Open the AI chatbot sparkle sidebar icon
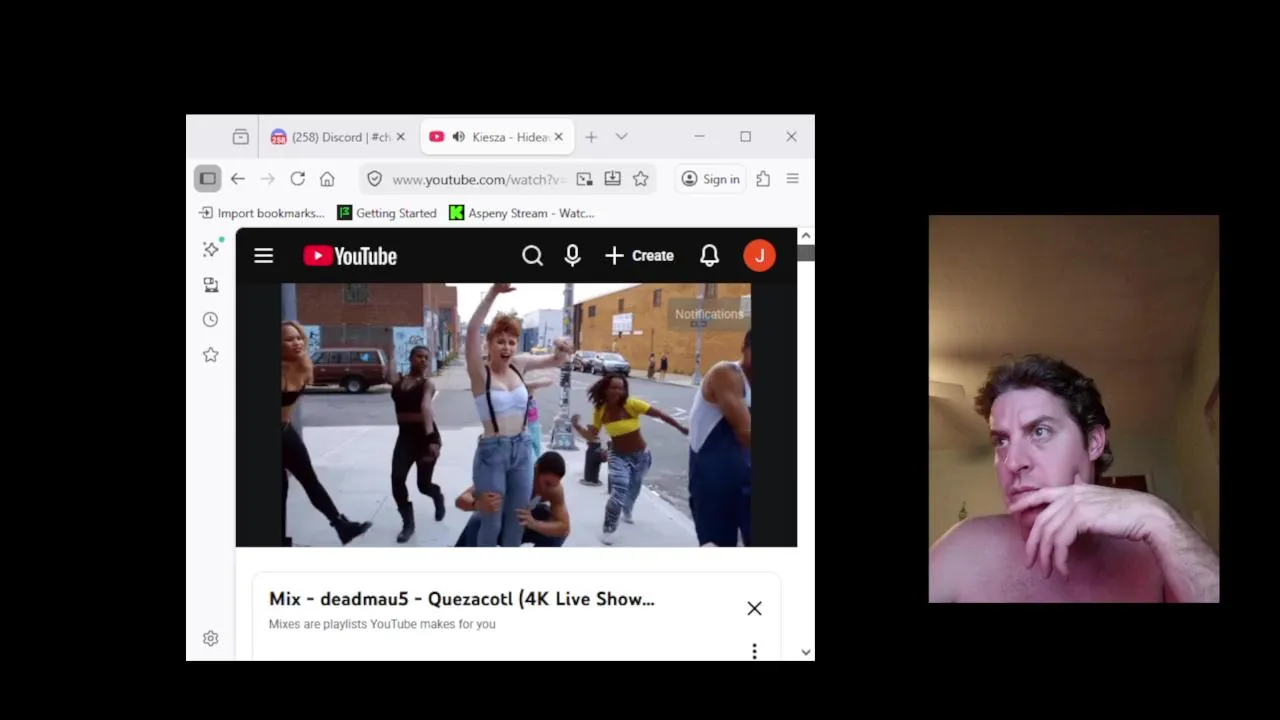The width and height of the screenshot is (1280, 720). click(x=210, y=249)
